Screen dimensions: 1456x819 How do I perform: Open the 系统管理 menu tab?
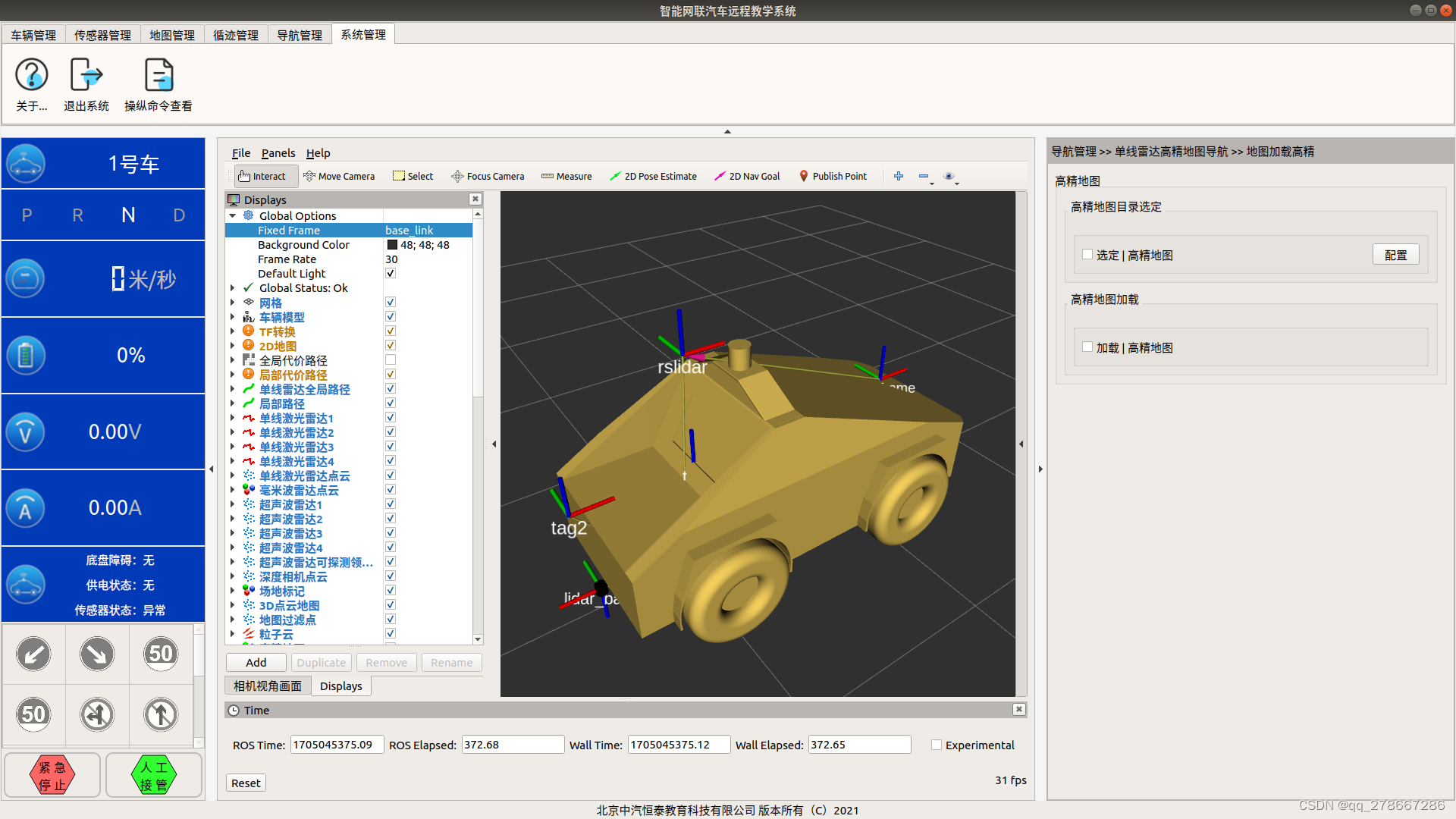[363, 33]
